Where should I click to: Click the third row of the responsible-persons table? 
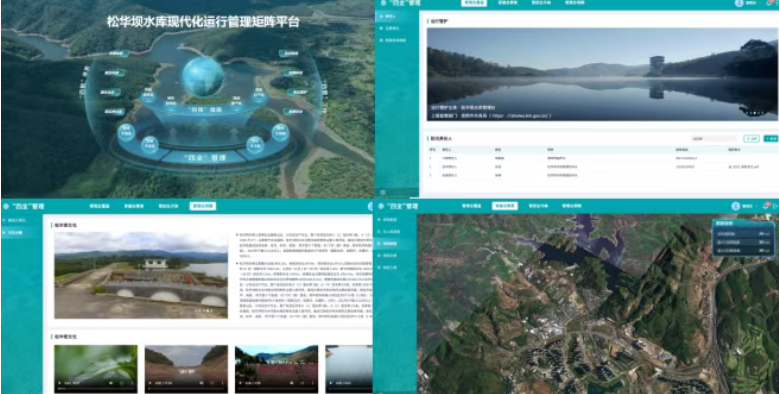(x=602, y=175)
